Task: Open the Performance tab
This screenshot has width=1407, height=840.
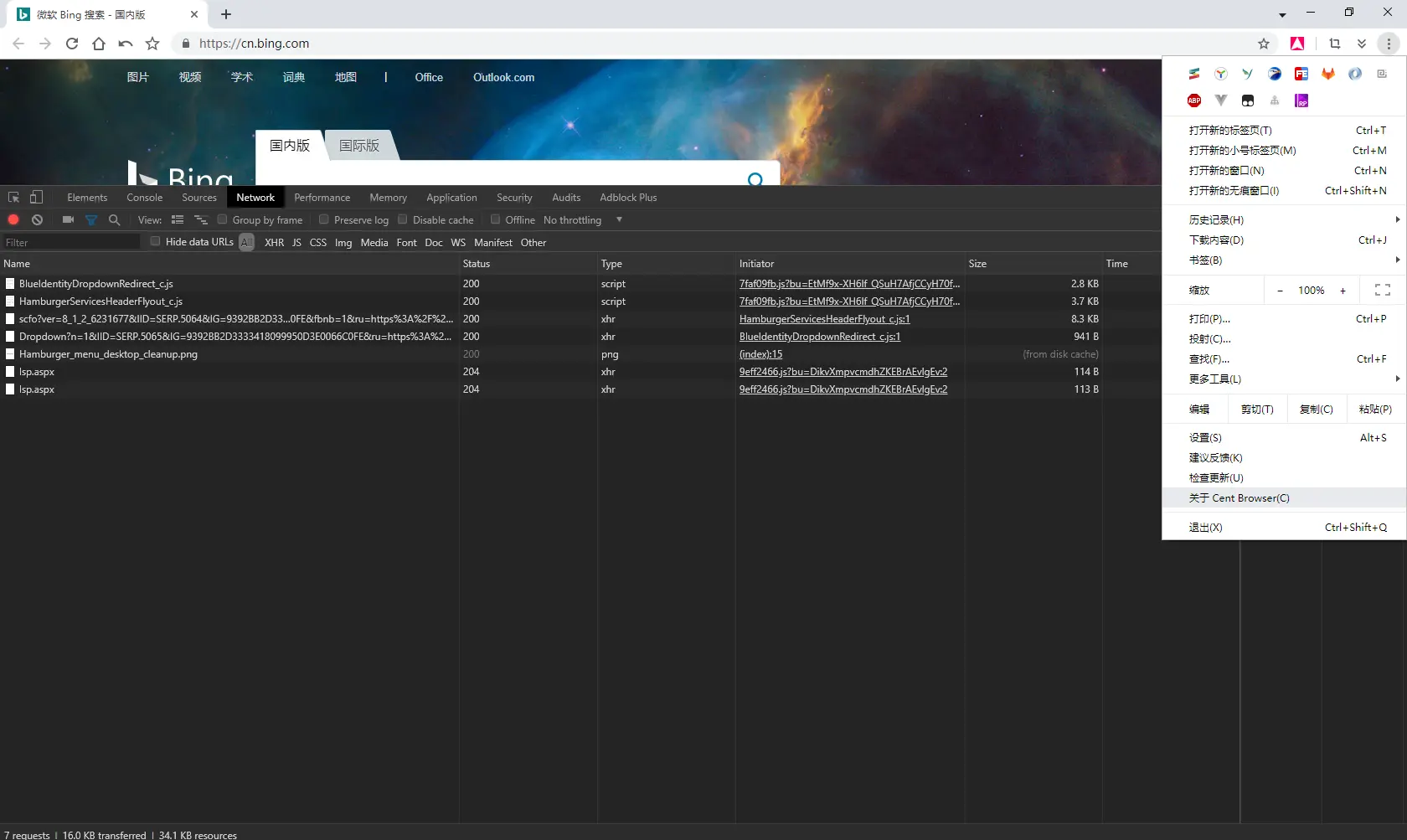Action: tap(322, 198)
